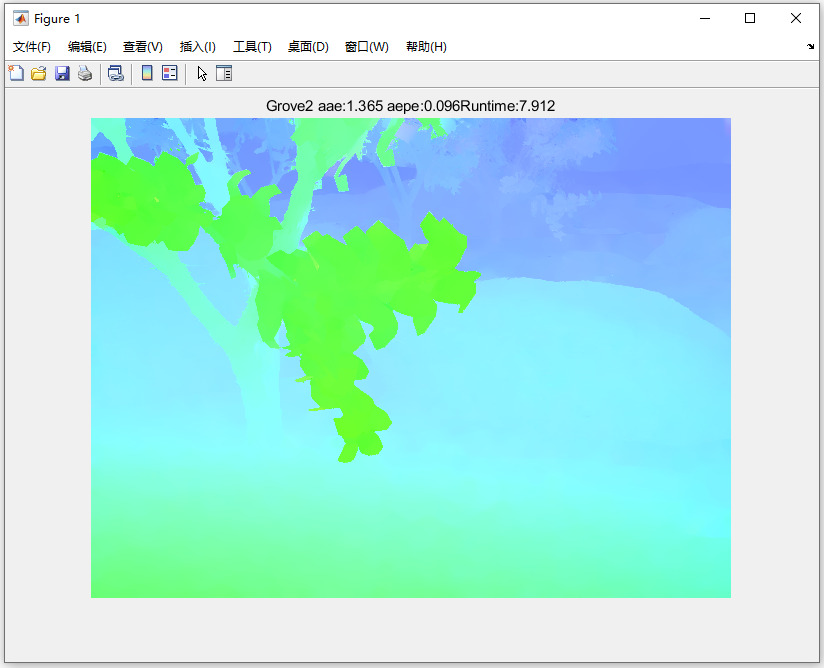Open the 工具(T) menu
This screenshot has width=824, height=668.
[x=252, y=47]
